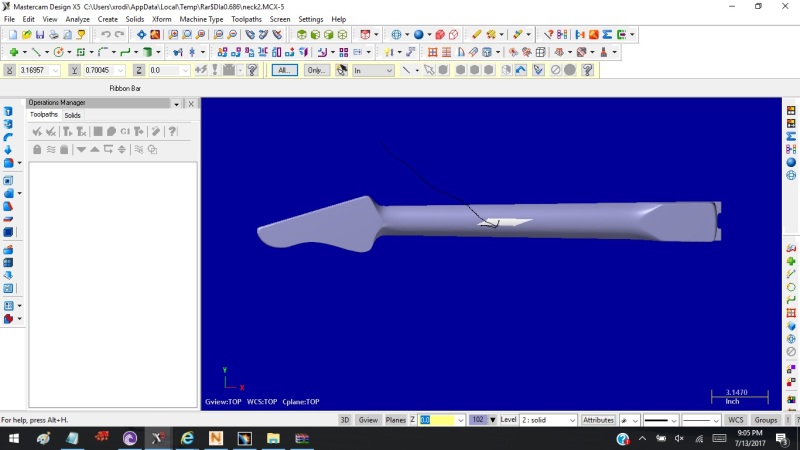Click the Z depth input field
The width and height of the screenshot is (800, 450).
click(x=437, y=420)
